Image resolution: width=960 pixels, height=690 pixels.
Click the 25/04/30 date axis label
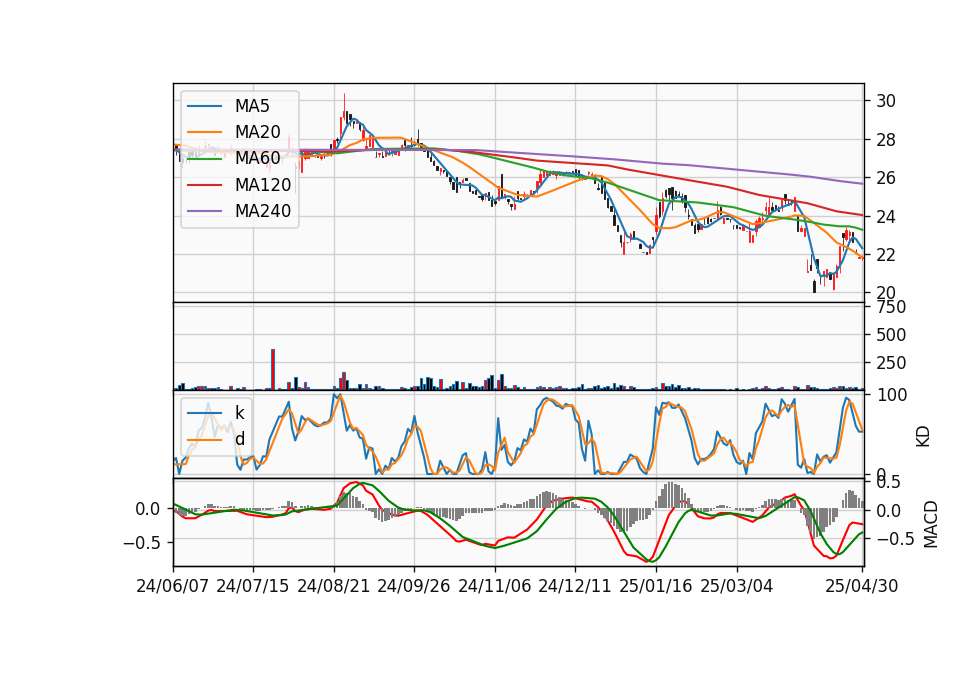(862, 586)
